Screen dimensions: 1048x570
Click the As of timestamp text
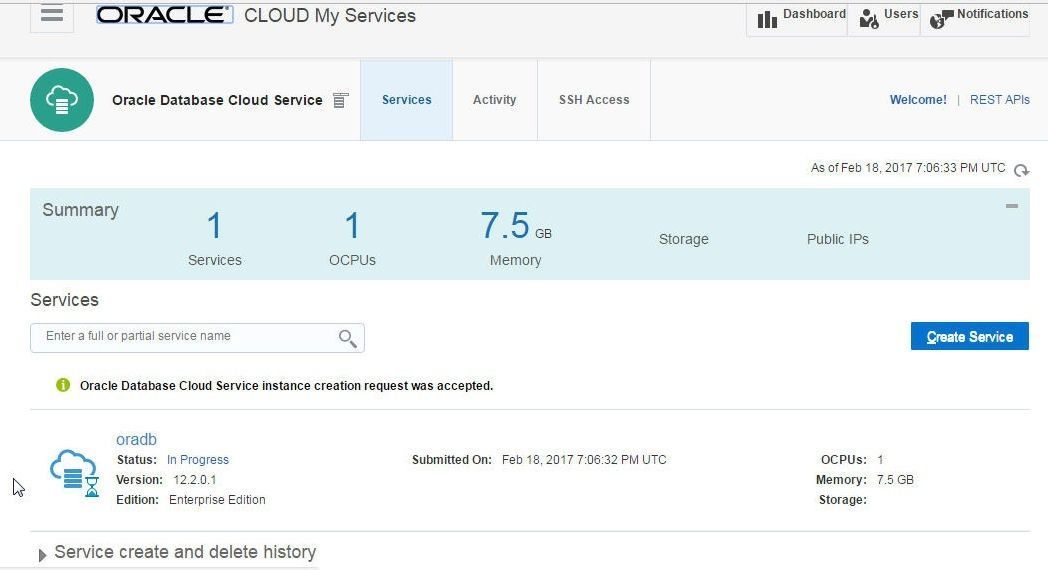tap(908, 168)
